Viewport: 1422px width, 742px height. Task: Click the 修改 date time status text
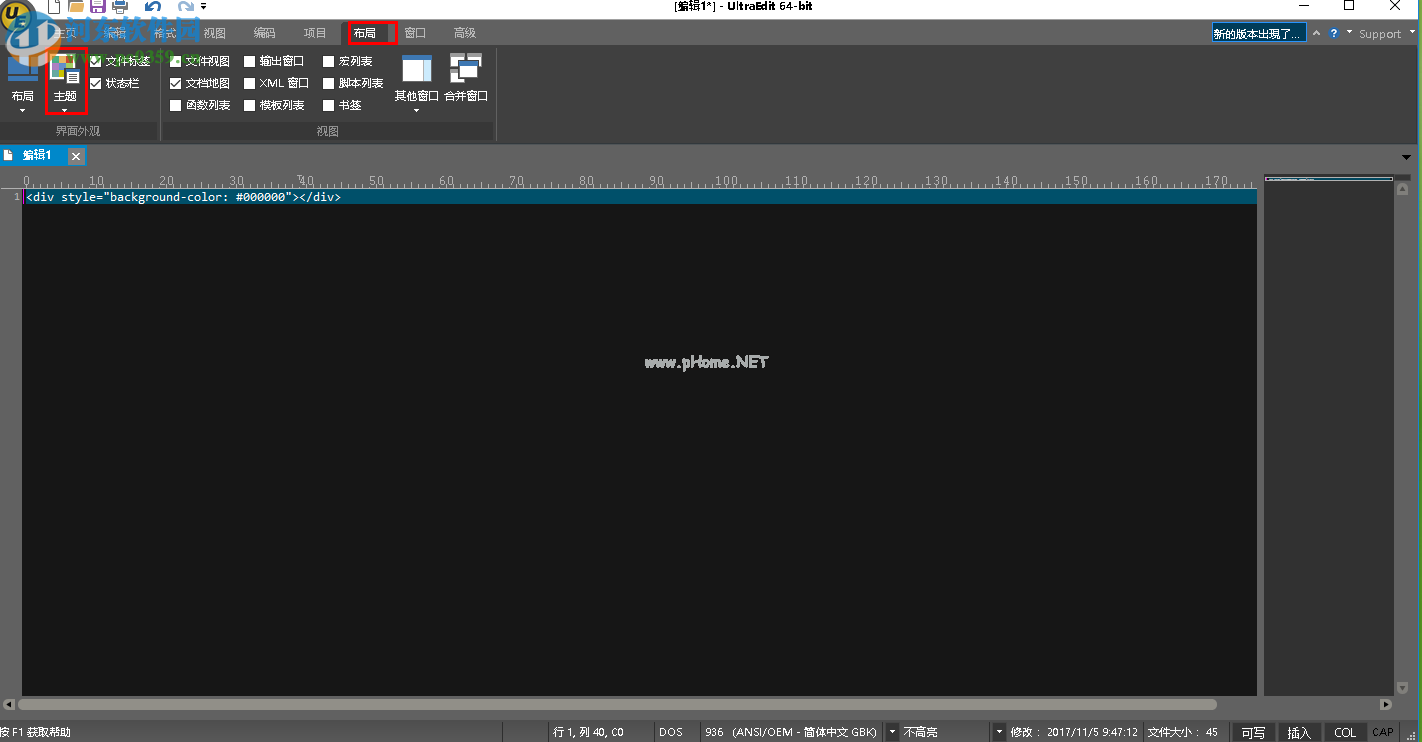[1074, 732]
